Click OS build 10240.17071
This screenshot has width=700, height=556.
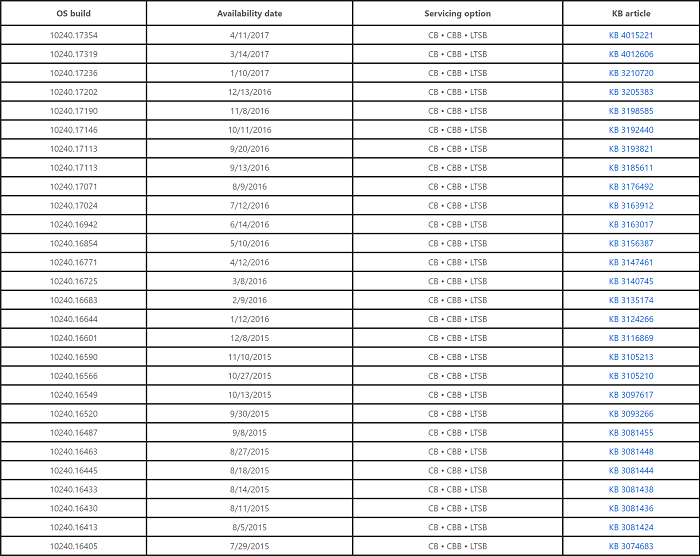tap(74, 187)
